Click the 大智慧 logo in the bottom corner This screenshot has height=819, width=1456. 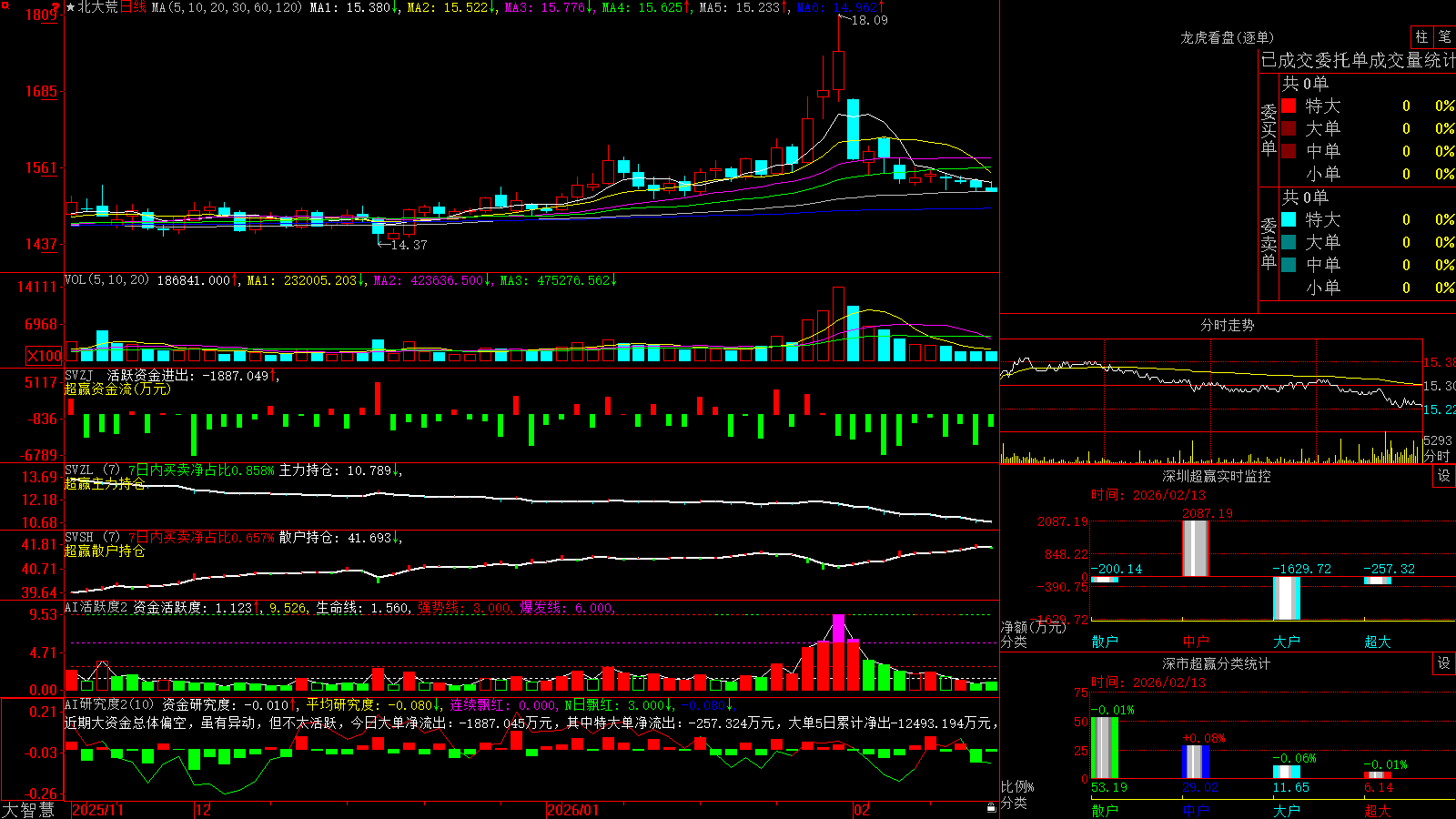tap(28, 810)
